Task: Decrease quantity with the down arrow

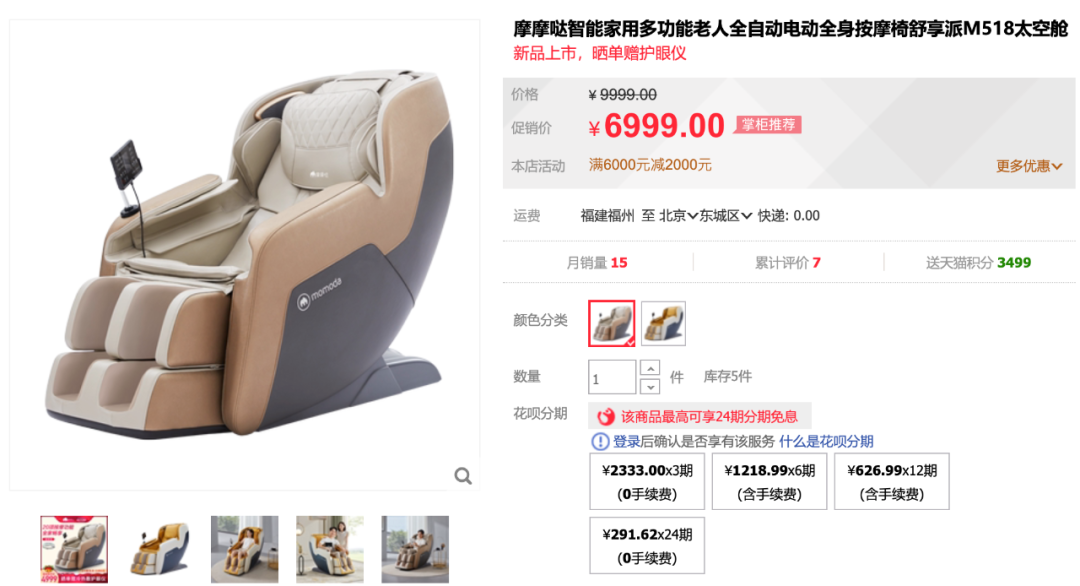Action: coord(650,386)
